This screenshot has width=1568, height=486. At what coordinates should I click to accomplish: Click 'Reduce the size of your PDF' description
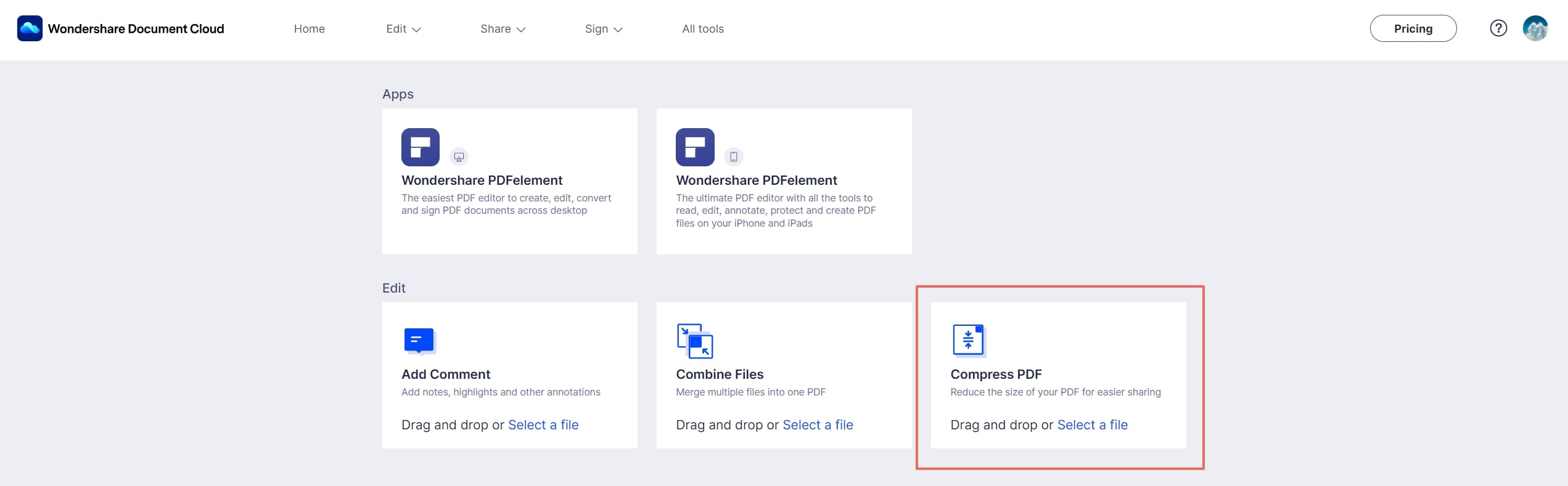[x=1056, y=392]
